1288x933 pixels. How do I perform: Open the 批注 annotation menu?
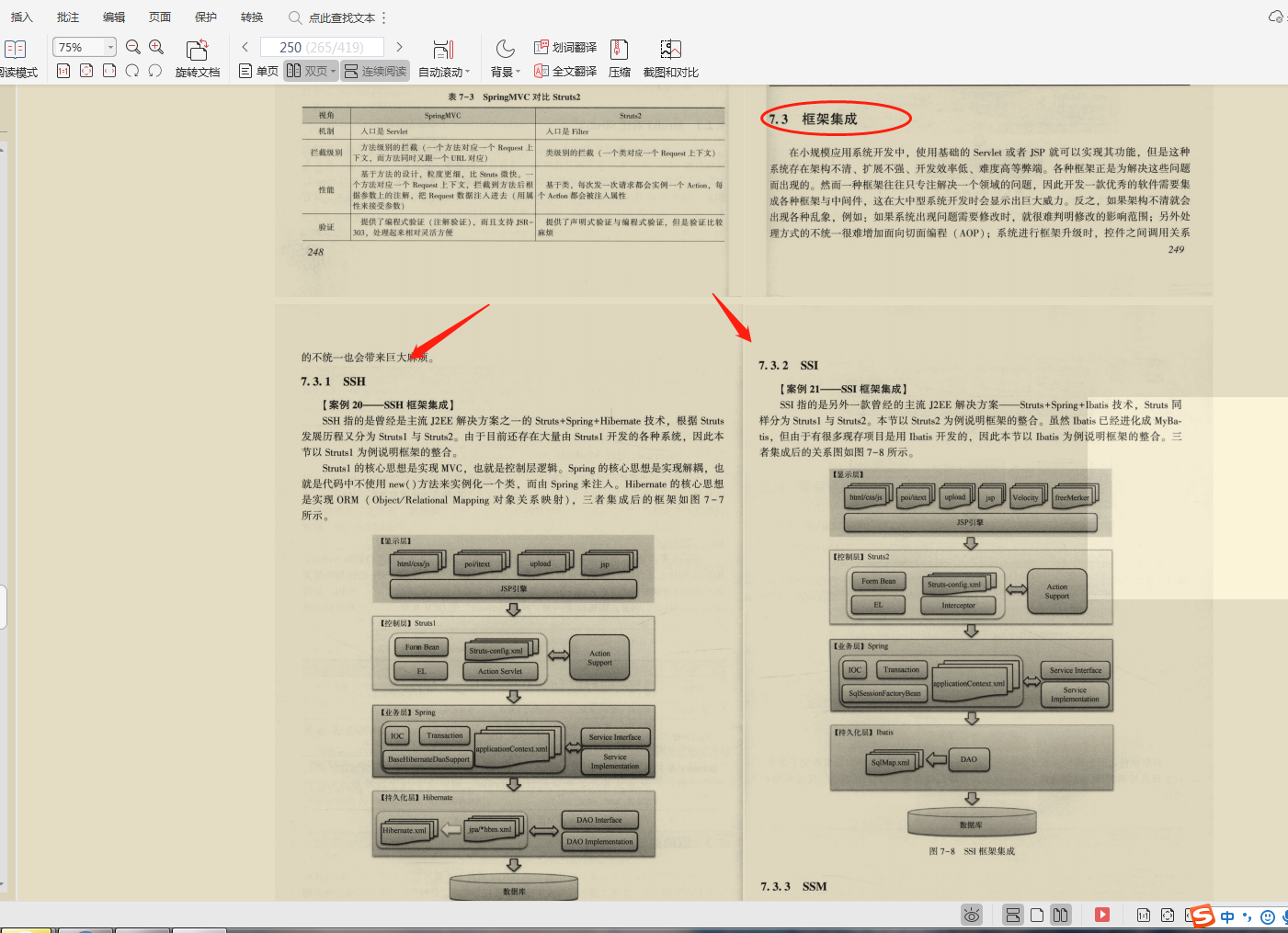point(66,16)
